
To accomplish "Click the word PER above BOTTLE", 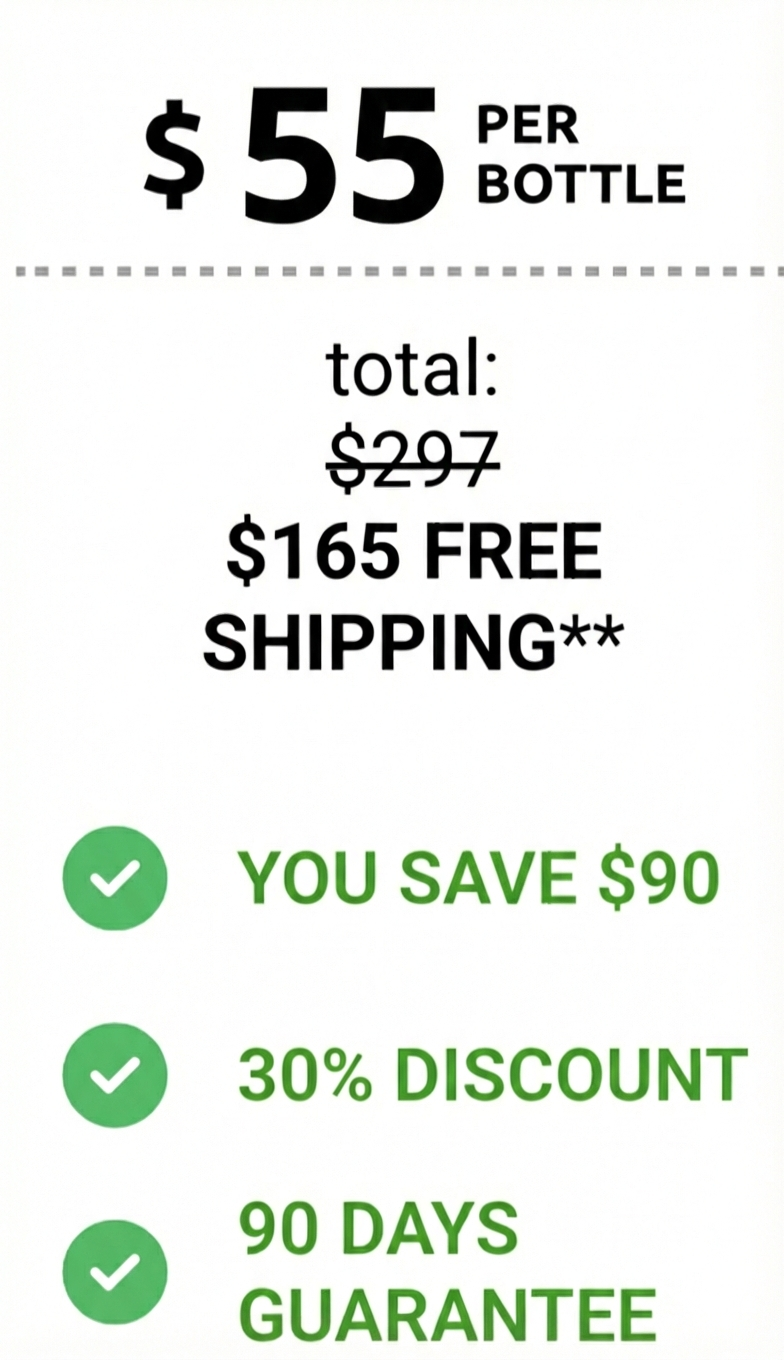I will tap(527, 129).
